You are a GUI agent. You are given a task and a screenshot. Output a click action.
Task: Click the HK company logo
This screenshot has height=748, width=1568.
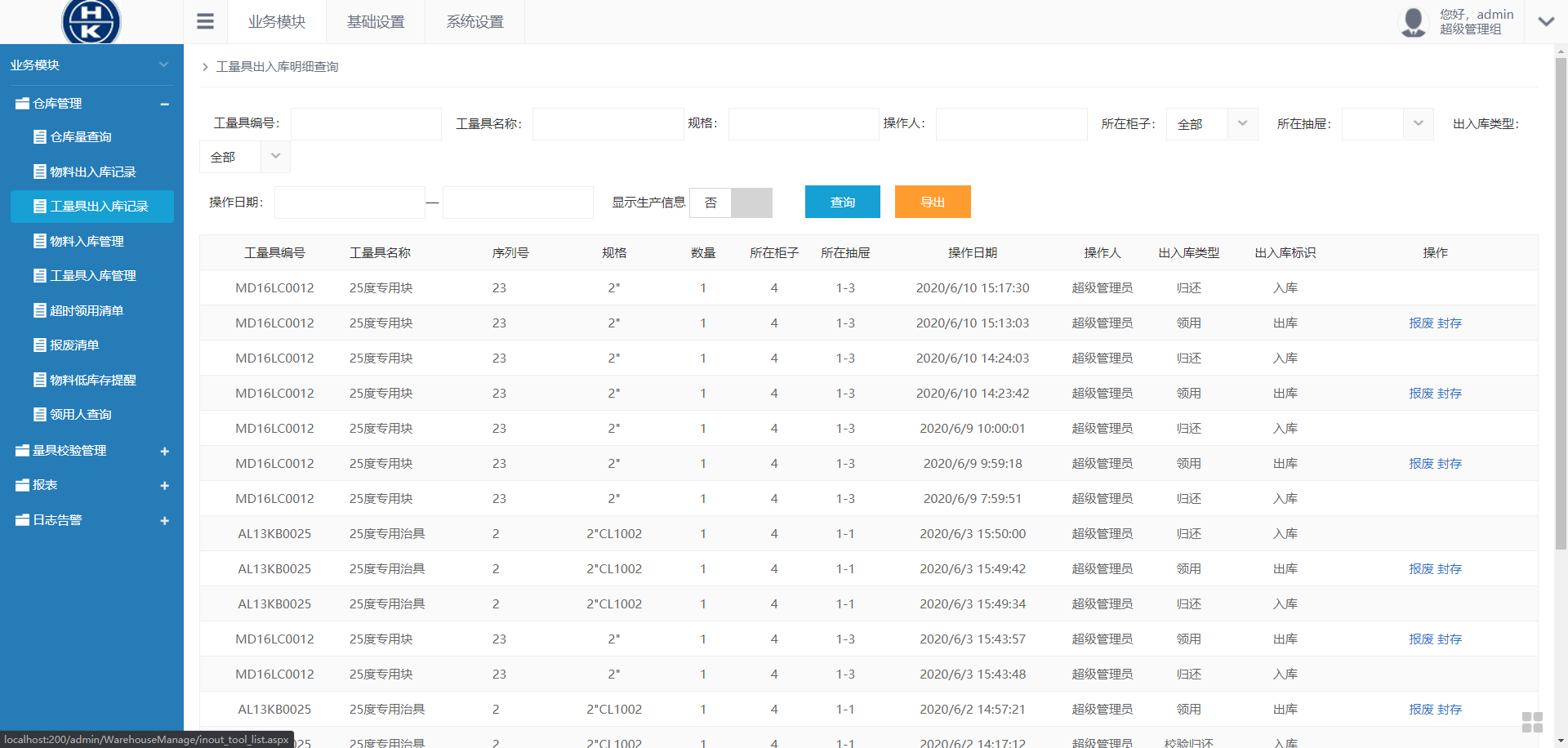click(91, 22)
